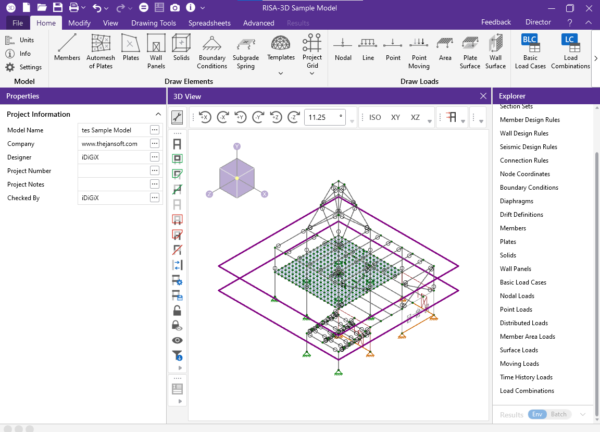This screenshot has height=432, width=600.
Task: Click ellipsis button beside Company field
Action: [x=155, y=143]
